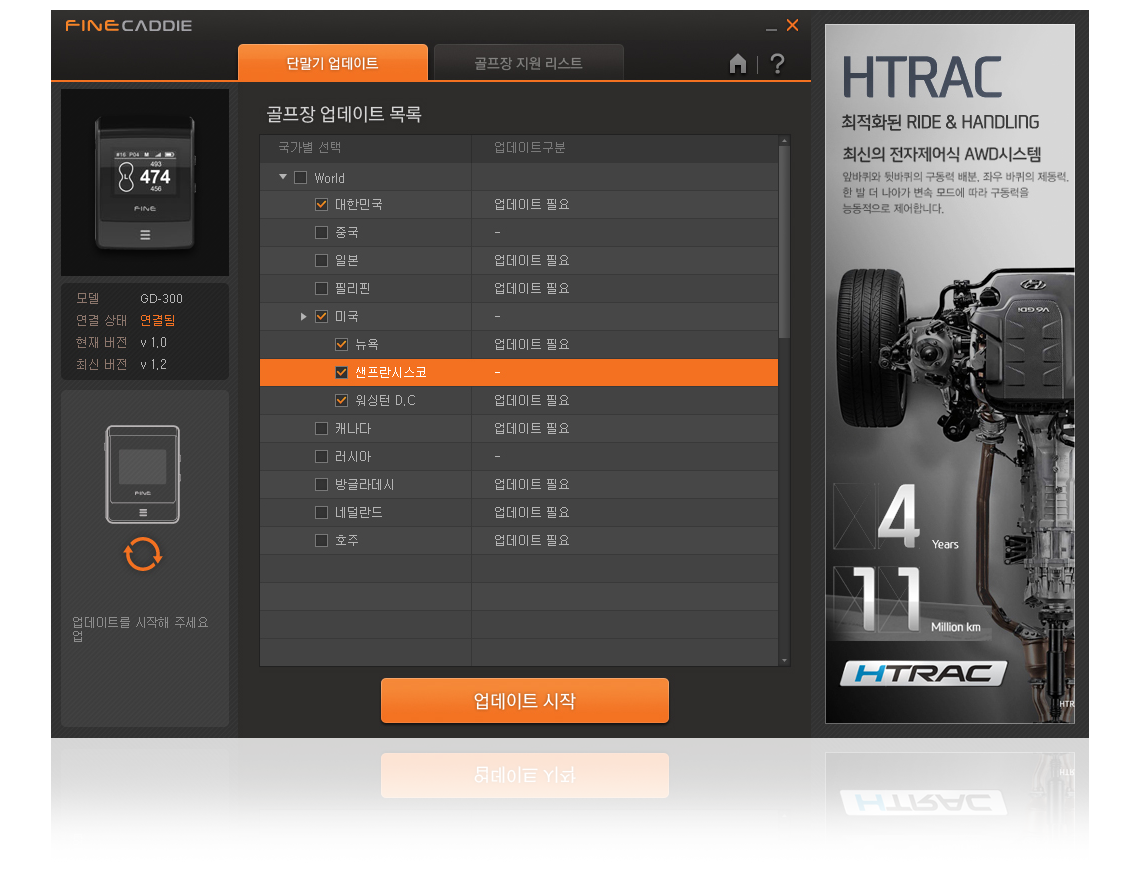Select the 방글라데시 row label
The width and height of the screenshot is (1140, 888).
coord(364,484)
